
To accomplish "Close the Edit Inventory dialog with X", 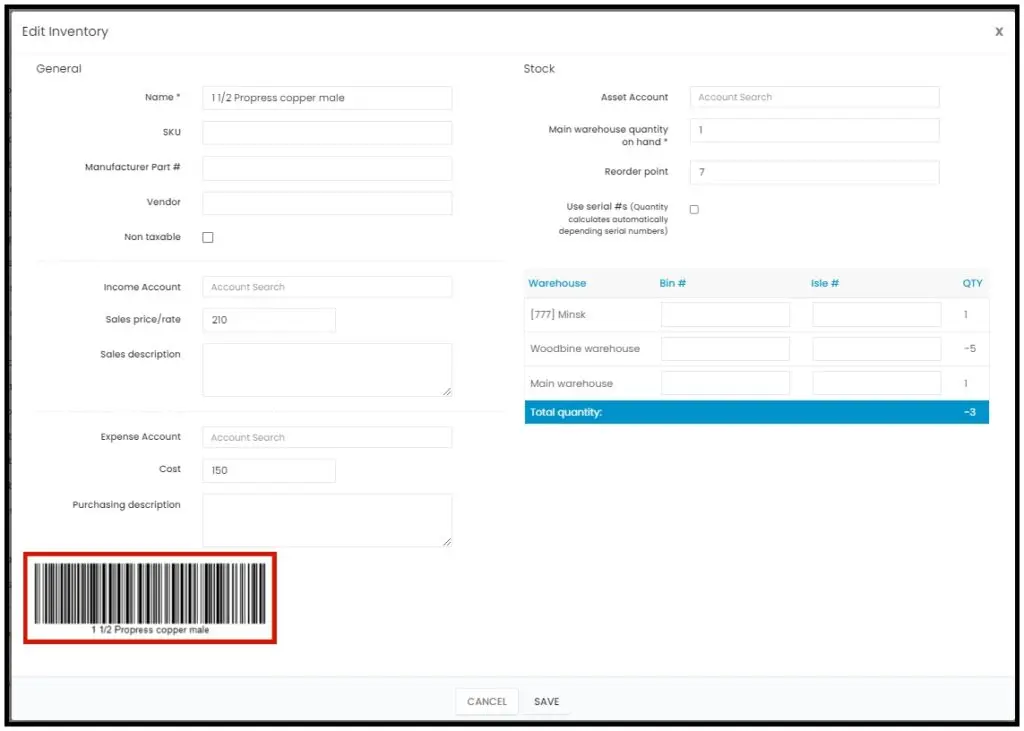I will [x=999, y=31].
